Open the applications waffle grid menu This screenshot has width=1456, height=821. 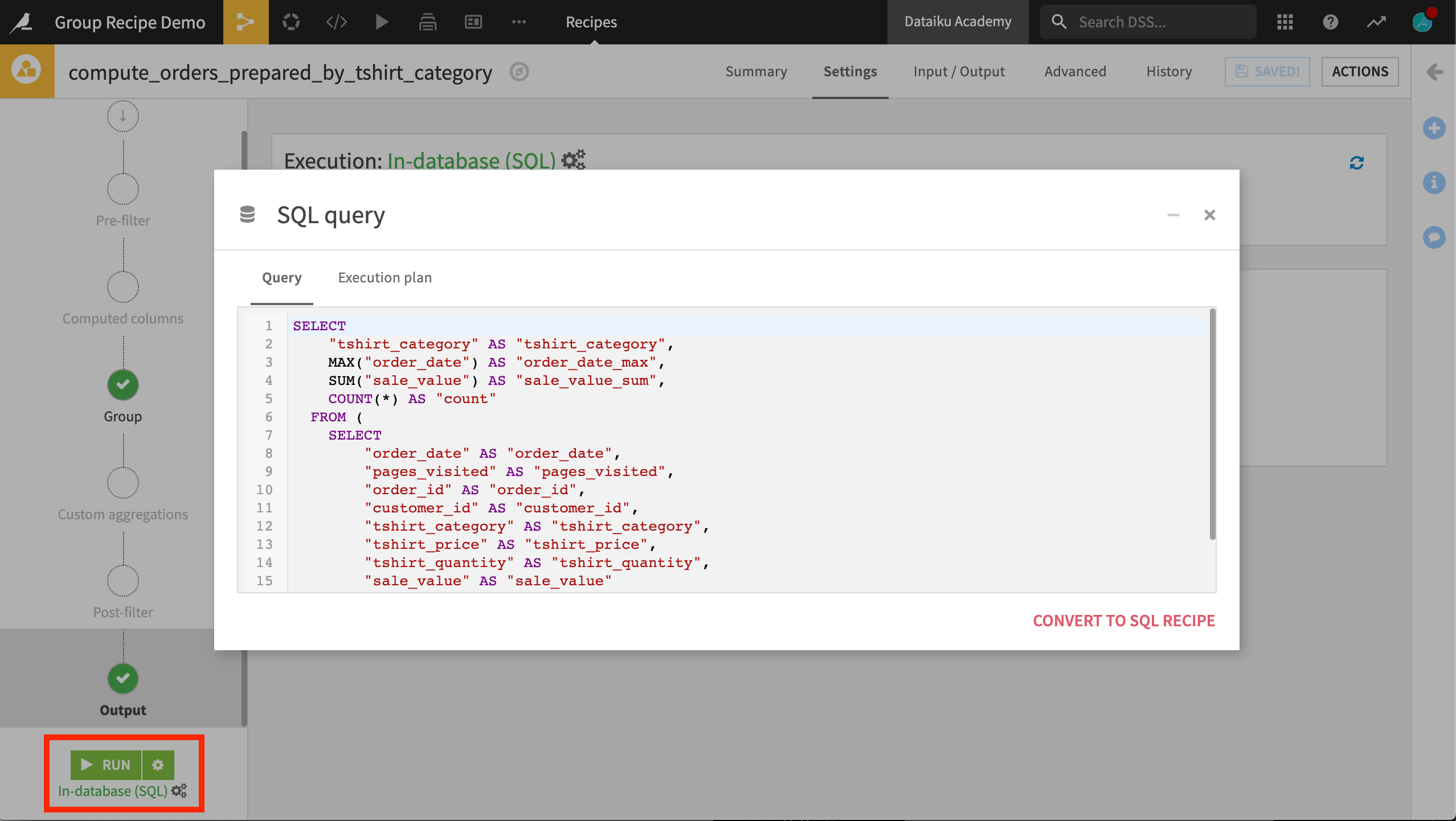[x=1286, y=22]
